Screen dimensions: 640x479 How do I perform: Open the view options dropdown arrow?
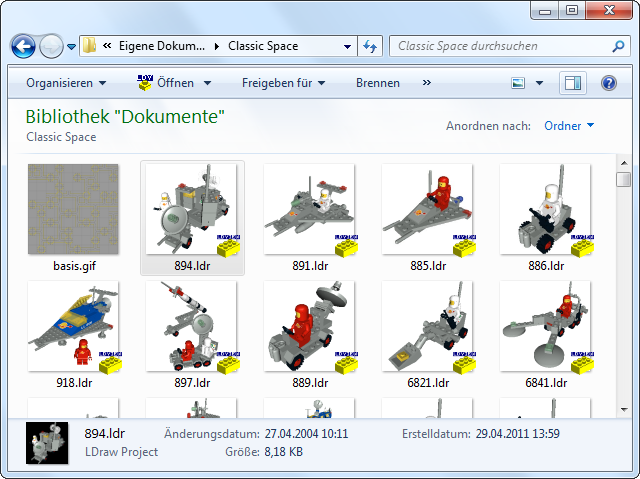539,83
